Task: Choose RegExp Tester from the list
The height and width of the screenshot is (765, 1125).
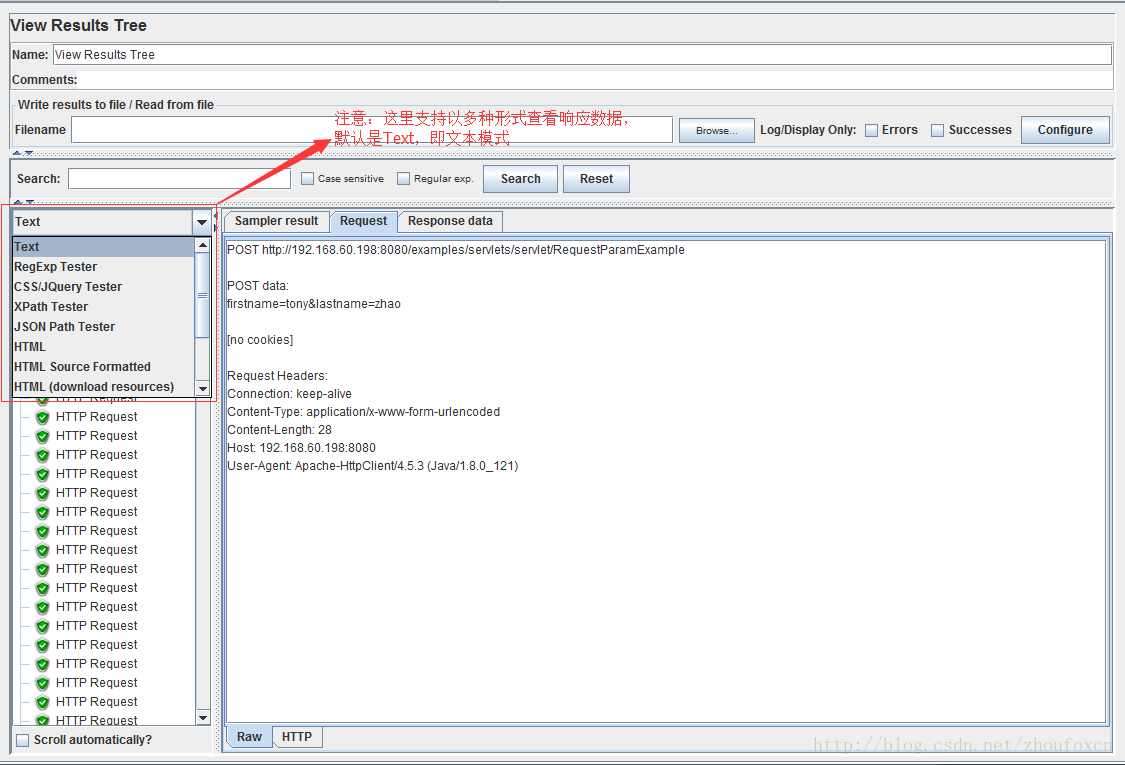Action: [56, 267]
